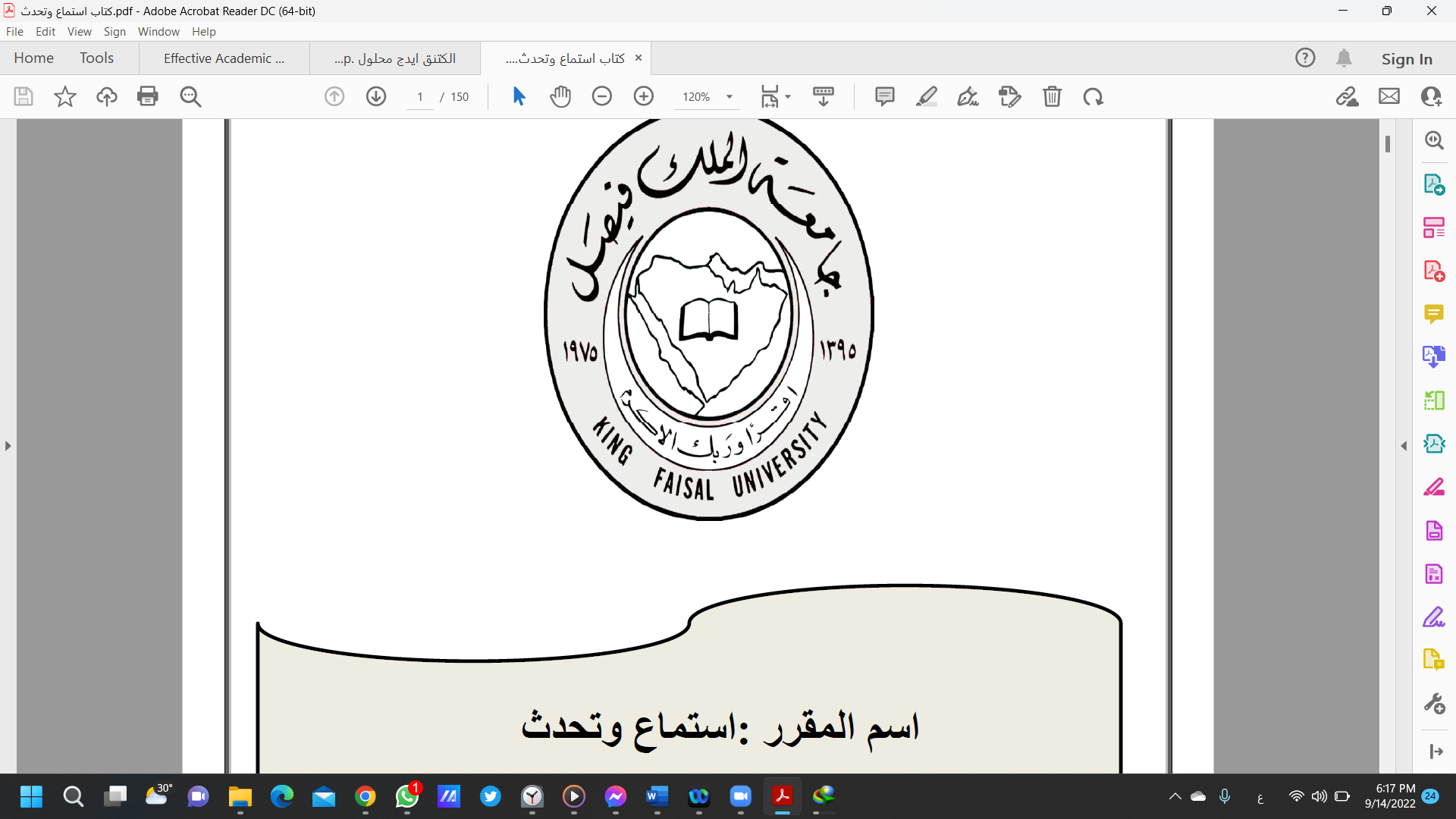The image size is (1456, 819).
Task: Go to next page arrow
Action: (376, 96)
